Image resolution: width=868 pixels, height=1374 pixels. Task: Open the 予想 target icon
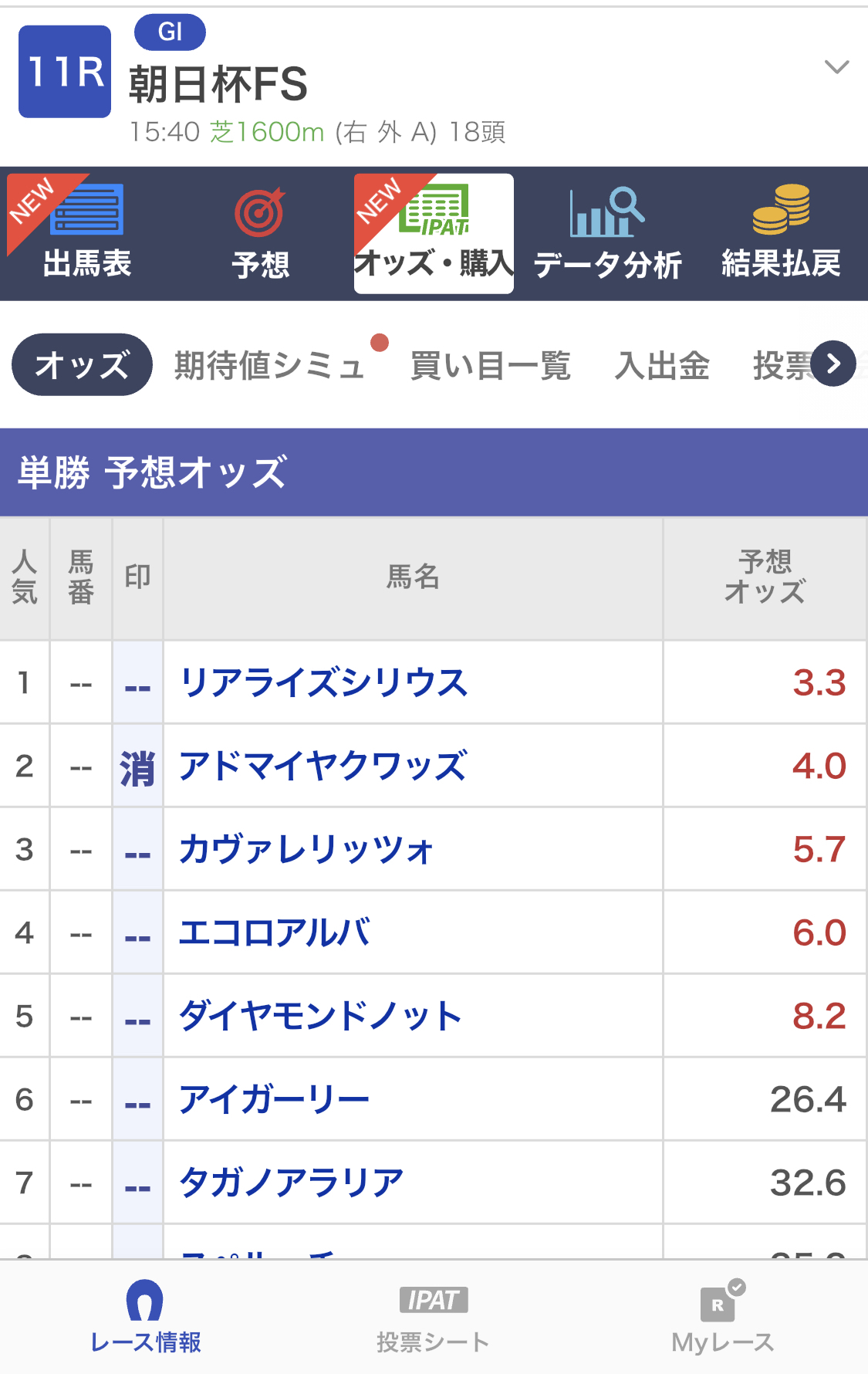coord(260,212)
